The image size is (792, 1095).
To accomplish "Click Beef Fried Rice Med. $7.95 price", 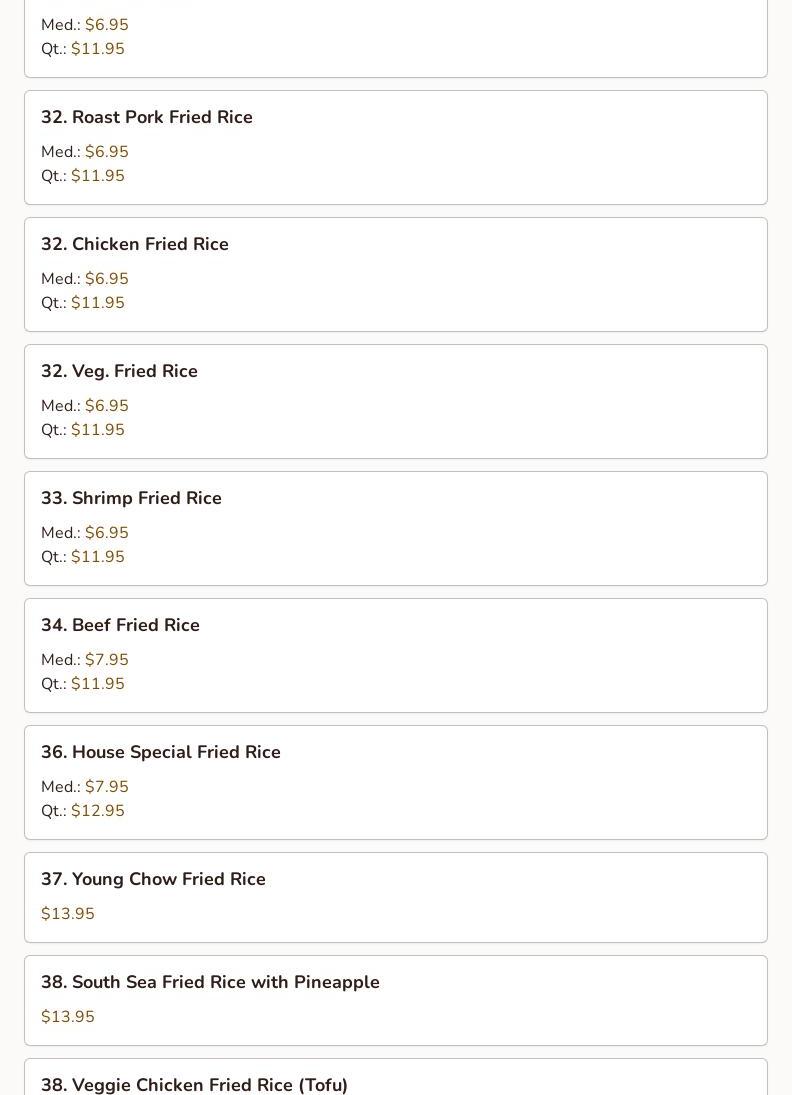I will [x=107, y=660].
